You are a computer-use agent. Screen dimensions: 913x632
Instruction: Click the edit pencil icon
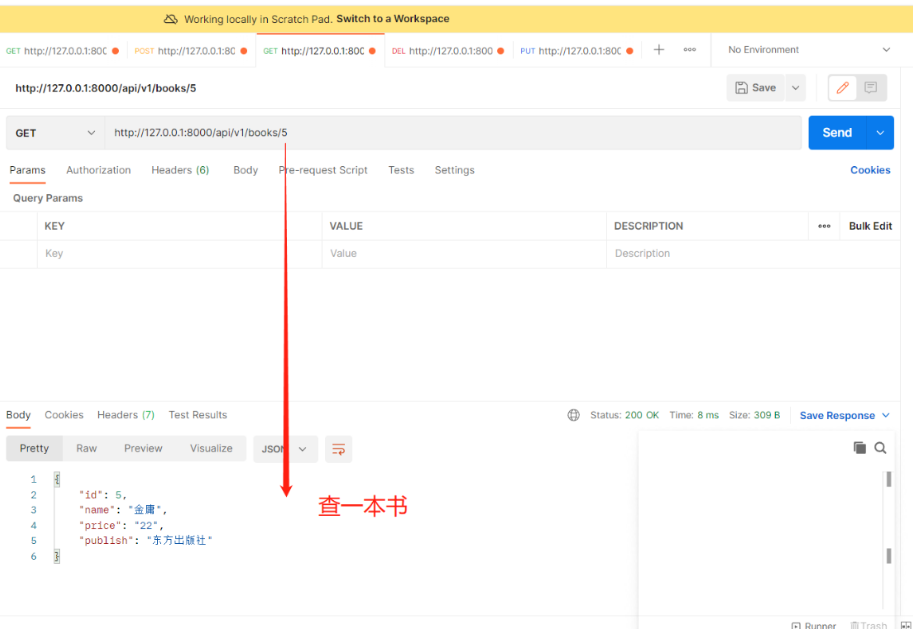(842, 88)
